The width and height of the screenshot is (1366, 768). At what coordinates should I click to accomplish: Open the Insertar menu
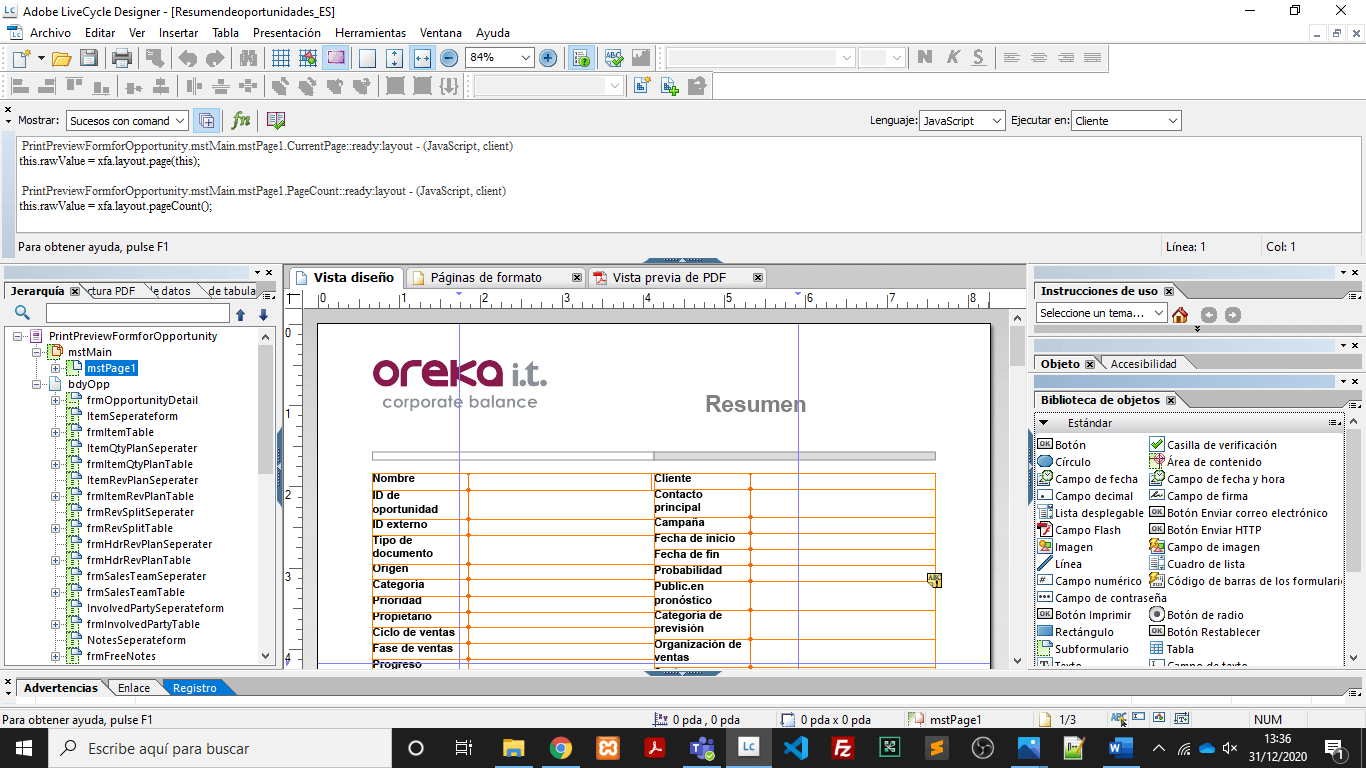pyautogui.click(x=179, y=33)
